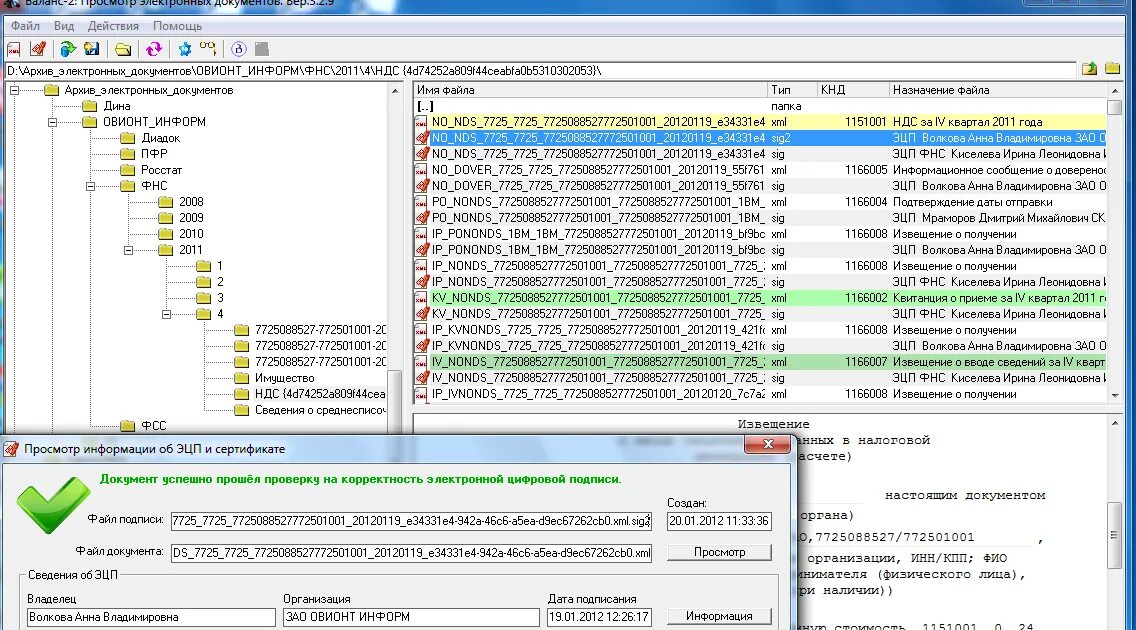Select the Диадок folder in tree
The image size is (1136, 630).
pyautogui.click(x=160, y=138)
